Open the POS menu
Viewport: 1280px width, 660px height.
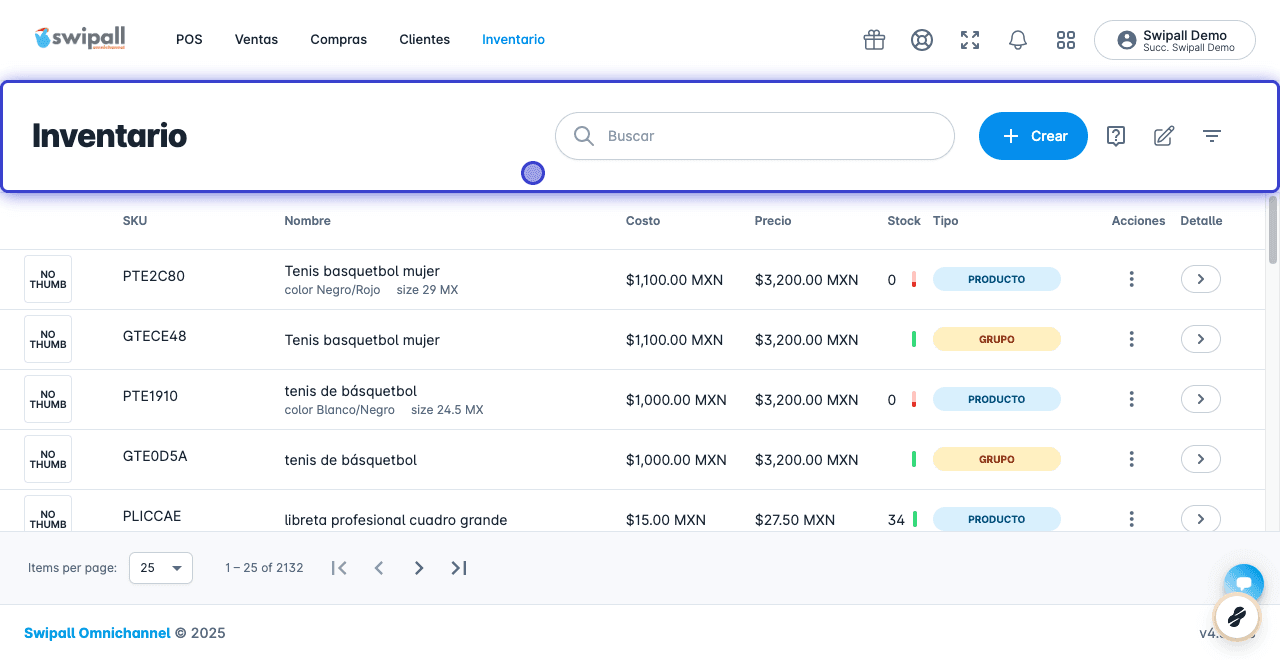tap(189, 40)
